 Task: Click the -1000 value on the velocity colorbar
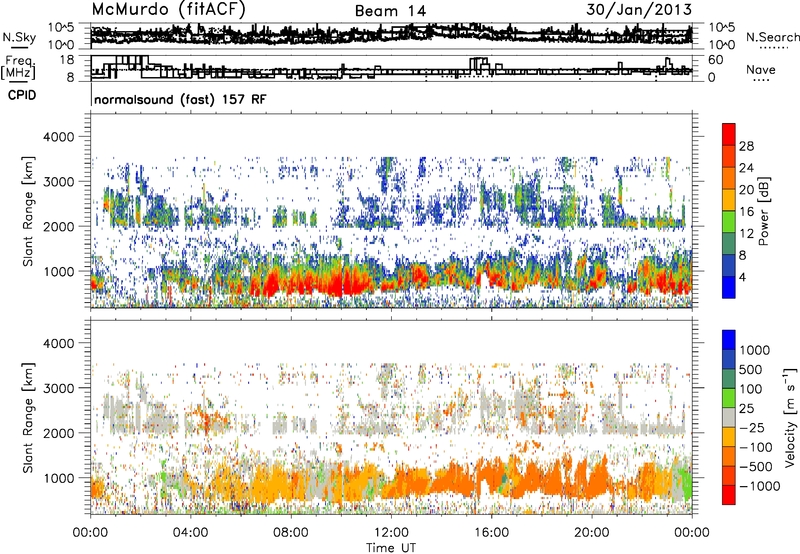pyautogui.click(x=760, y=486)
